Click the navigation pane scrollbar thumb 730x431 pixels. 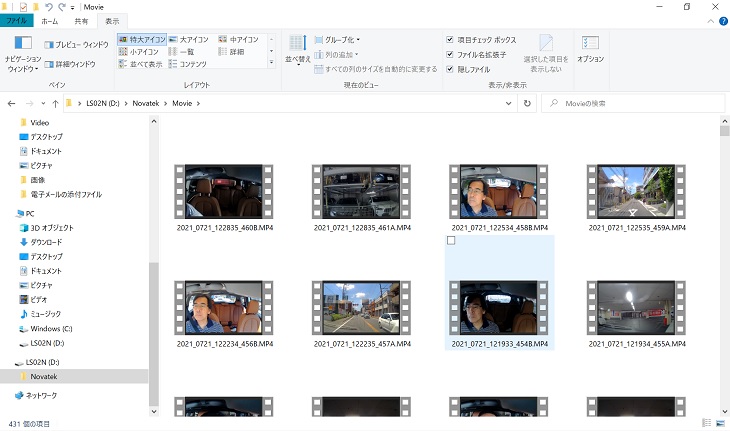pyautogui.click(x=154, y=333)
